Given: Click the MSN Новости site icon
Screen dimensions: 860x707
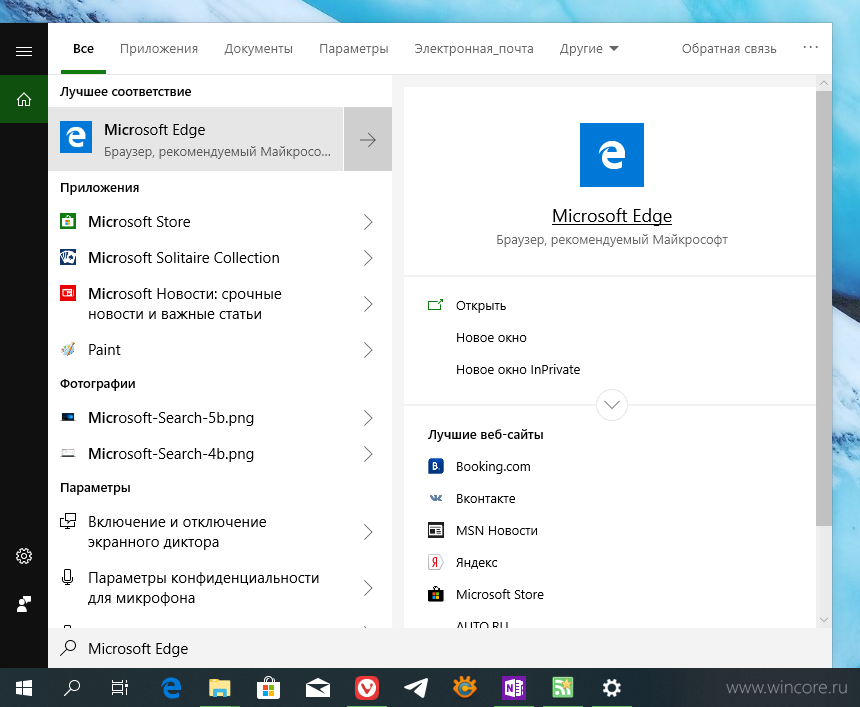Looking at the screenshot, I should [435, 530].
